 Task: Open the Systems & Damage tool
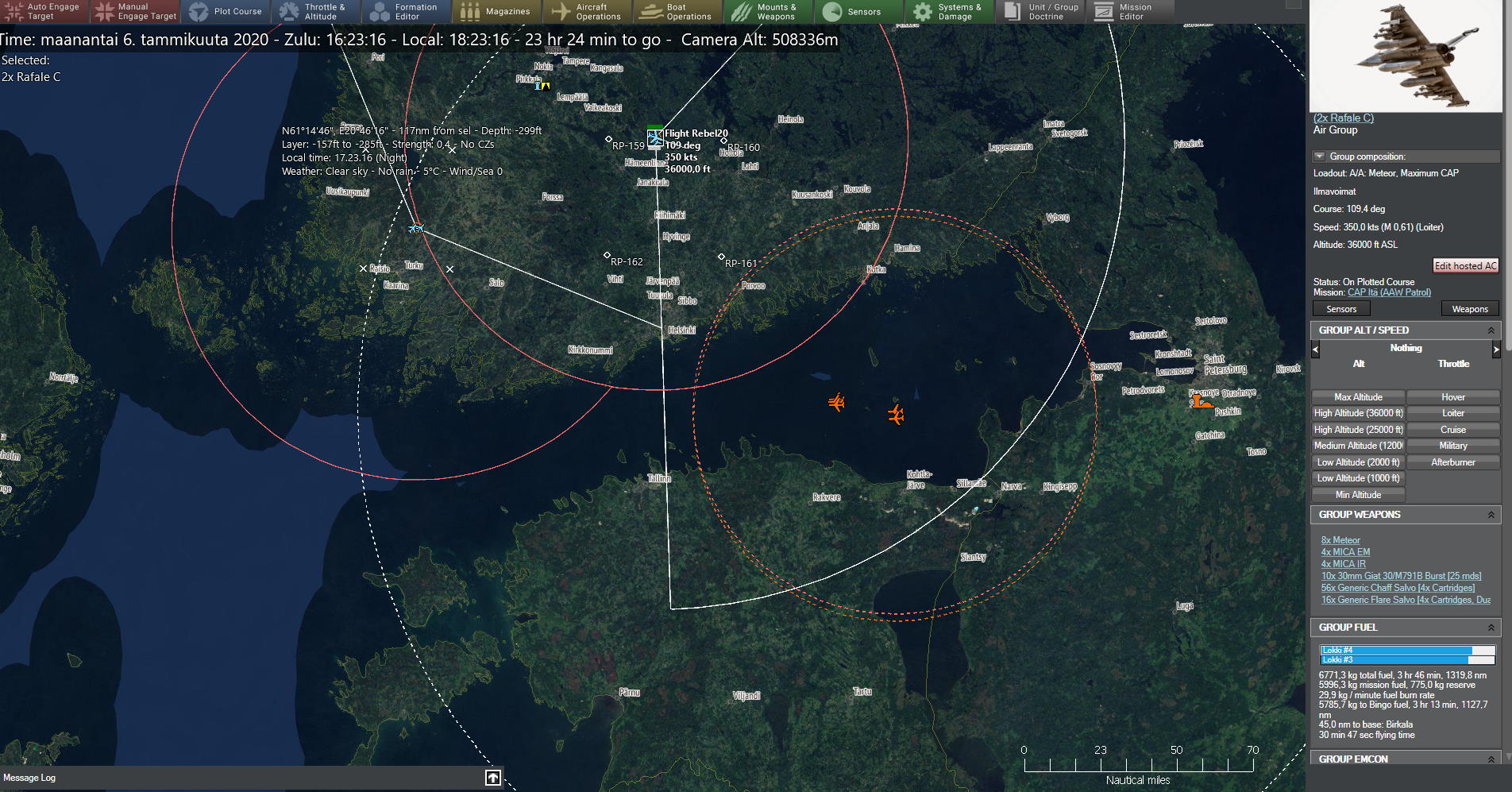949,11
